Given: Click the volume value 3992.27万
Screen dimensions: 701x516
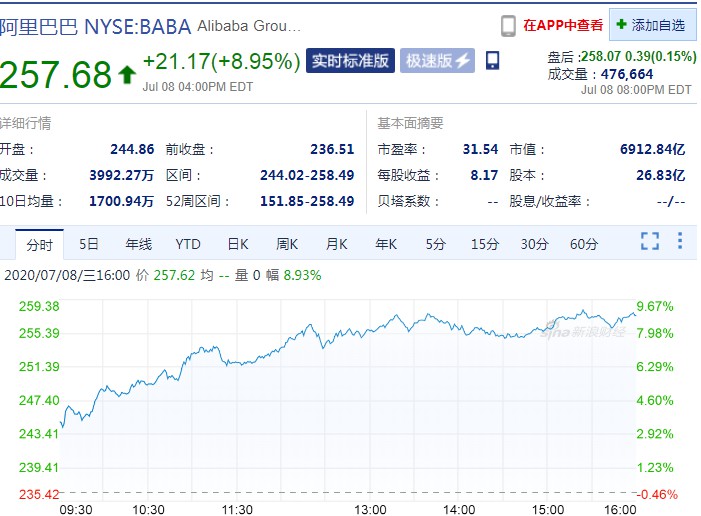Looking at the screenshot, I should 122,175.
